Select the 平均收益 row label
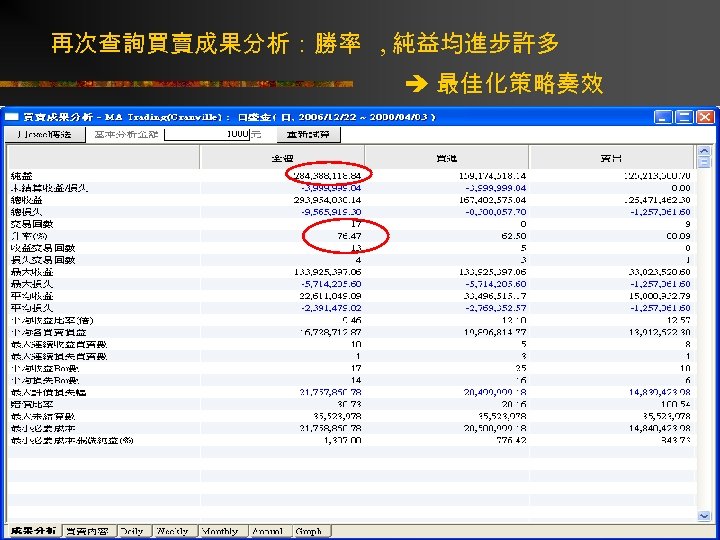The image size is (720, 540). tap(32, 296)
